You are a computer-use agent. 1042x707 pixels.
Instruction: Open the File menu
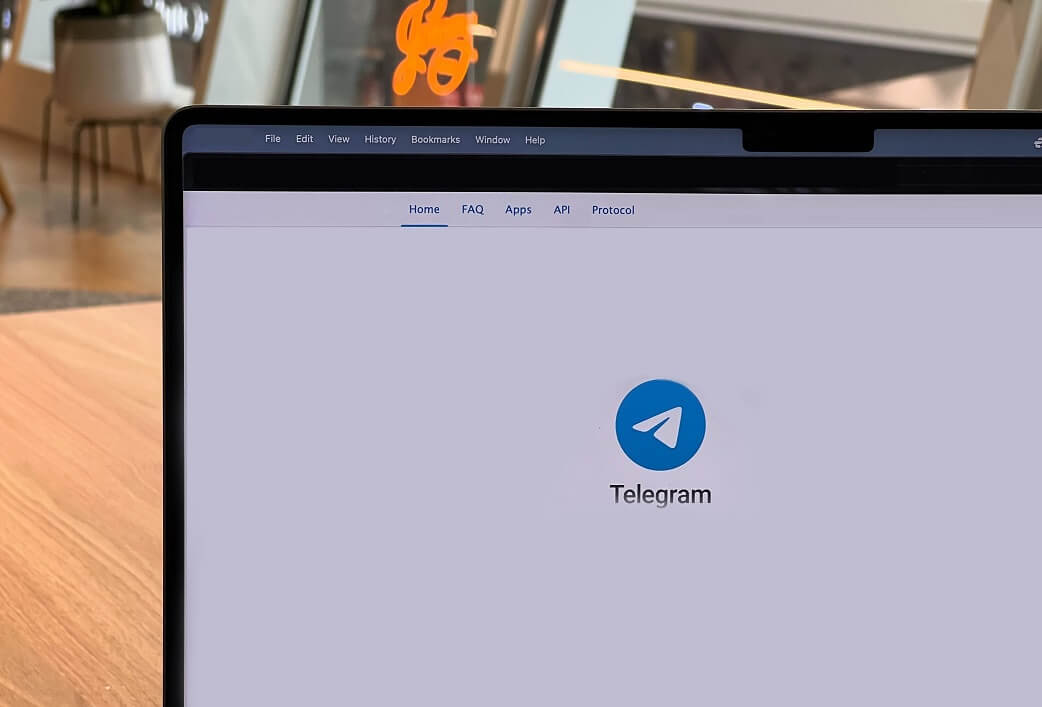coord(272,139)
